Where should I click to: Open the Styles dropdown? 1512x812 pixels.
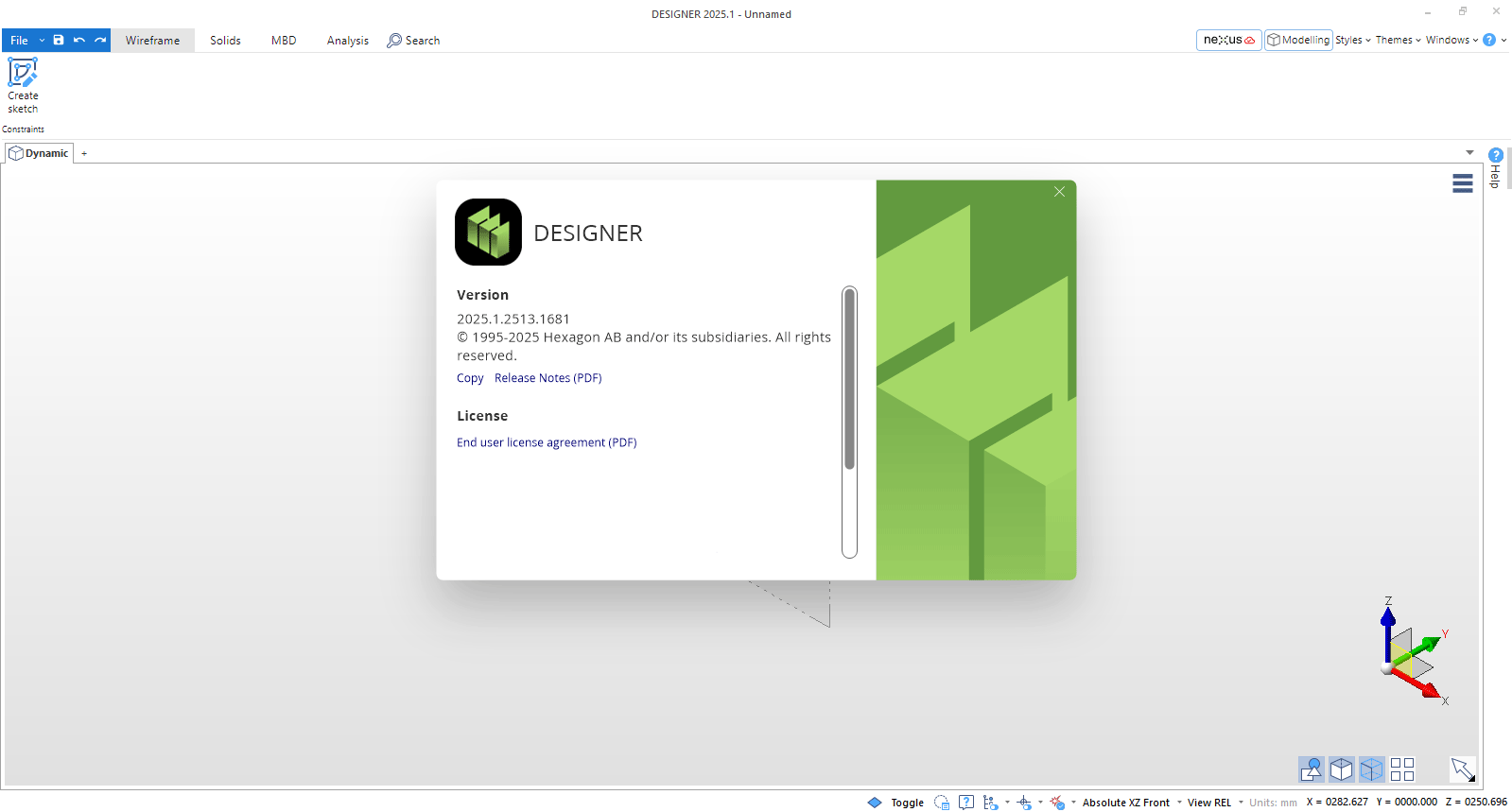(1352, 40)
